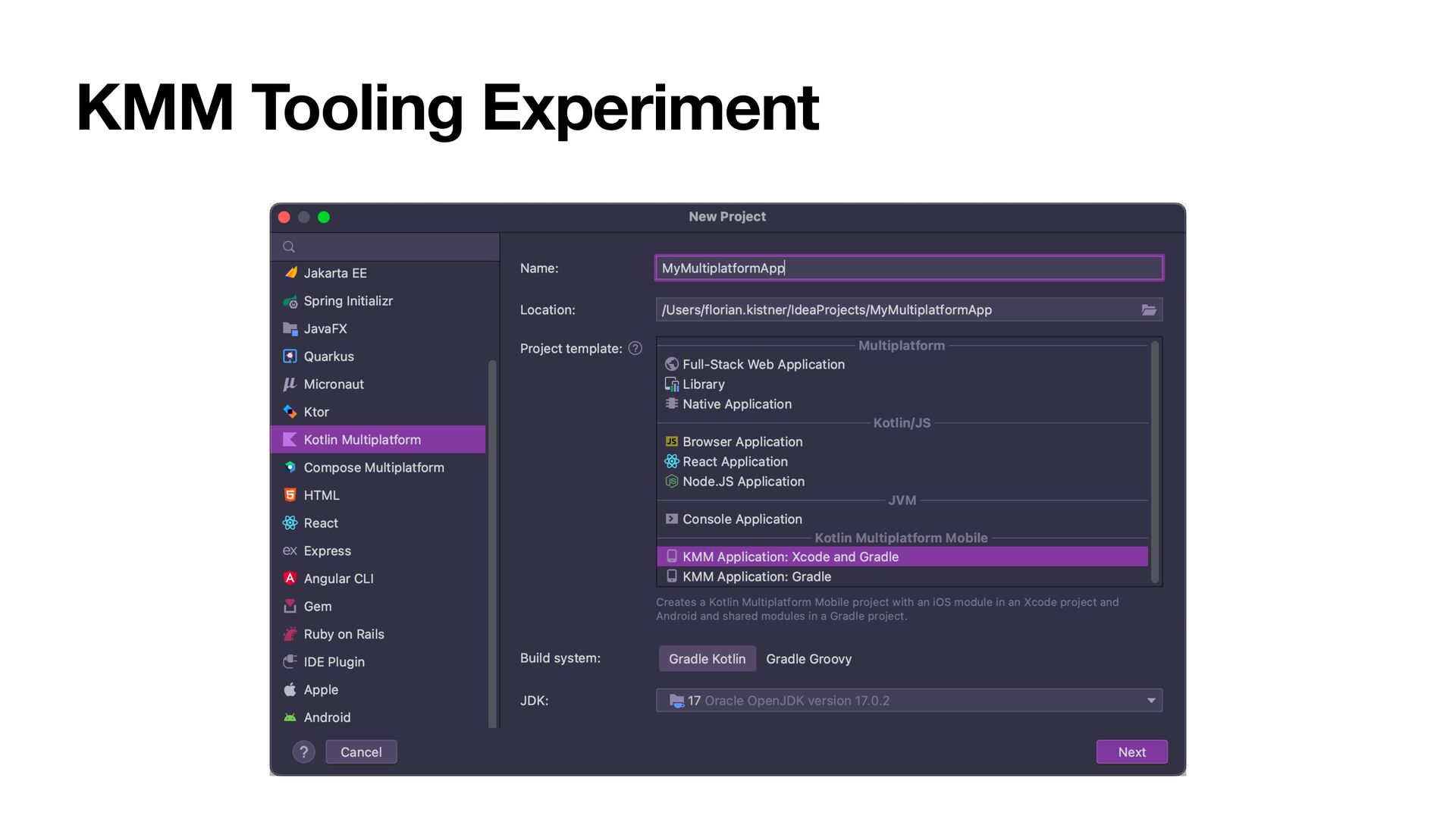
Task: Click the Gem icon
Action: pyautogui.click(x=290, y=607)
